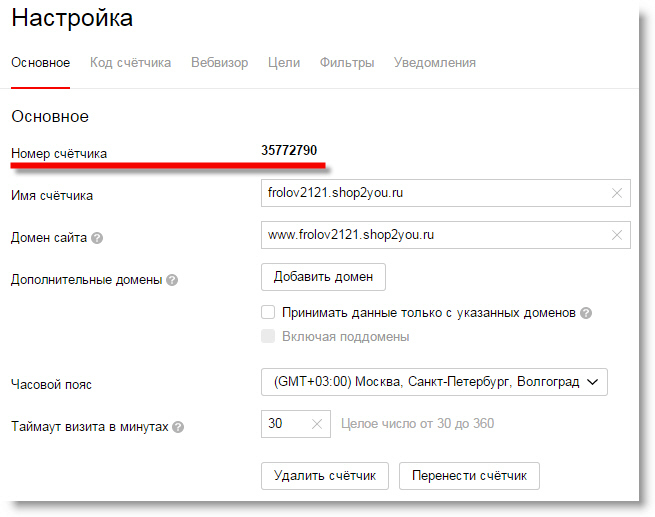
Task: Toggle the Включая поддомены checkbox
Action: [x=268, y=336]
